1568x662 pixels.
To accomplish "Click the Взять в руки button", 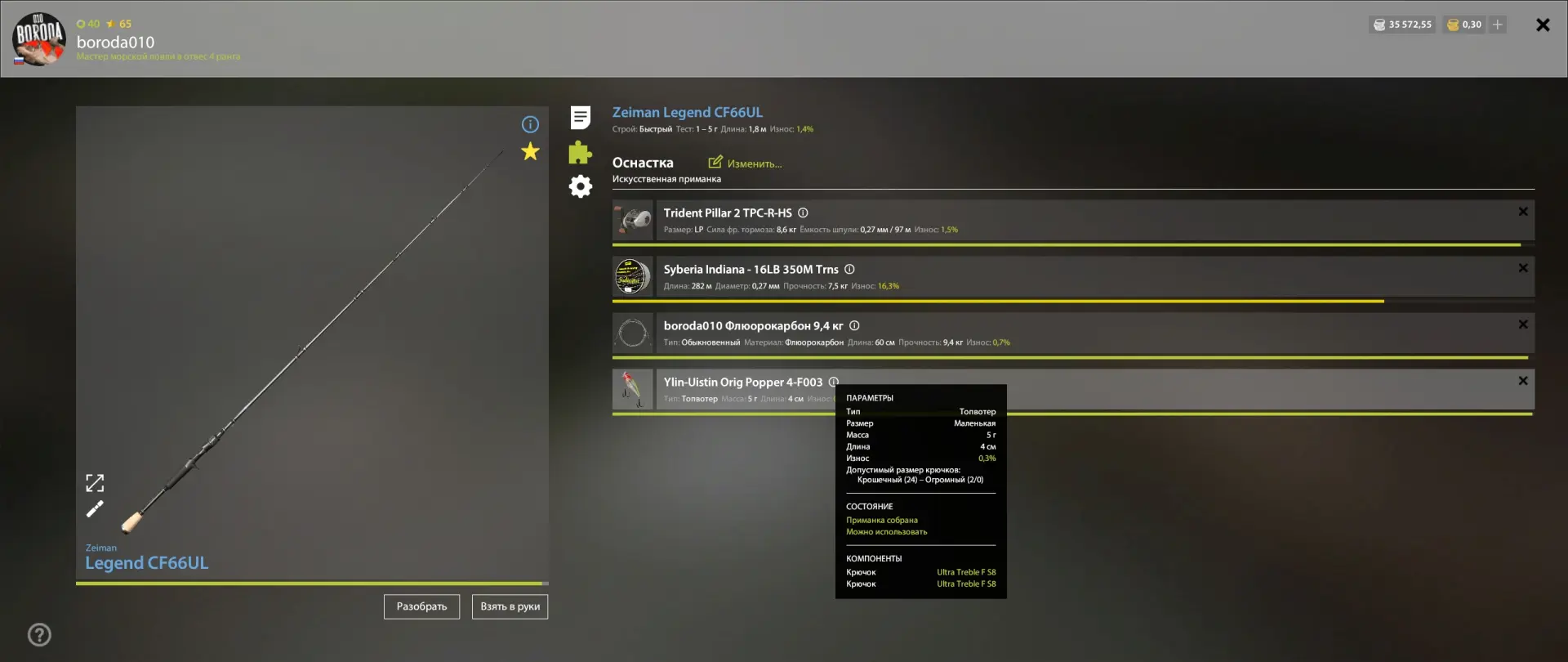I will tap(510, 606).
